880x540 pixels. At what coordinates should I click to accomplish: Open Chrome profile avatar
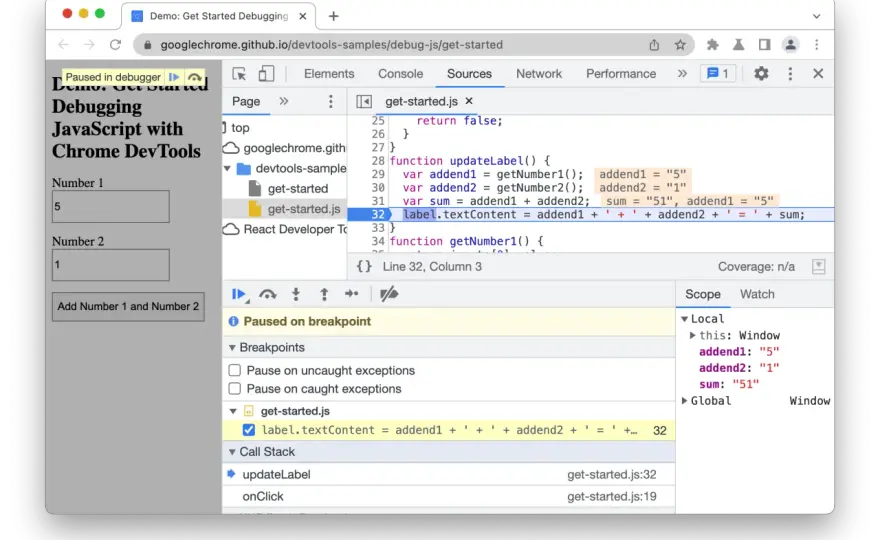click(790, 45)
